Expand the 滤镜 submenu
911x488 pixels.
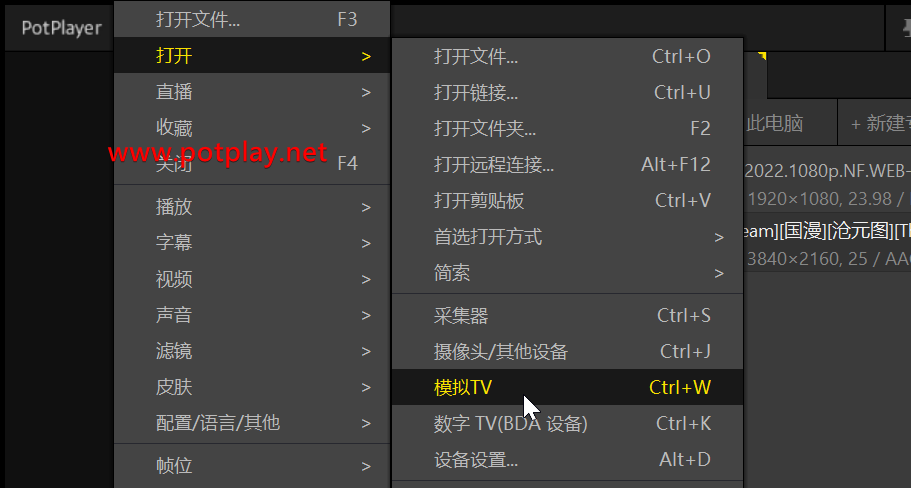tap(252, 351)
